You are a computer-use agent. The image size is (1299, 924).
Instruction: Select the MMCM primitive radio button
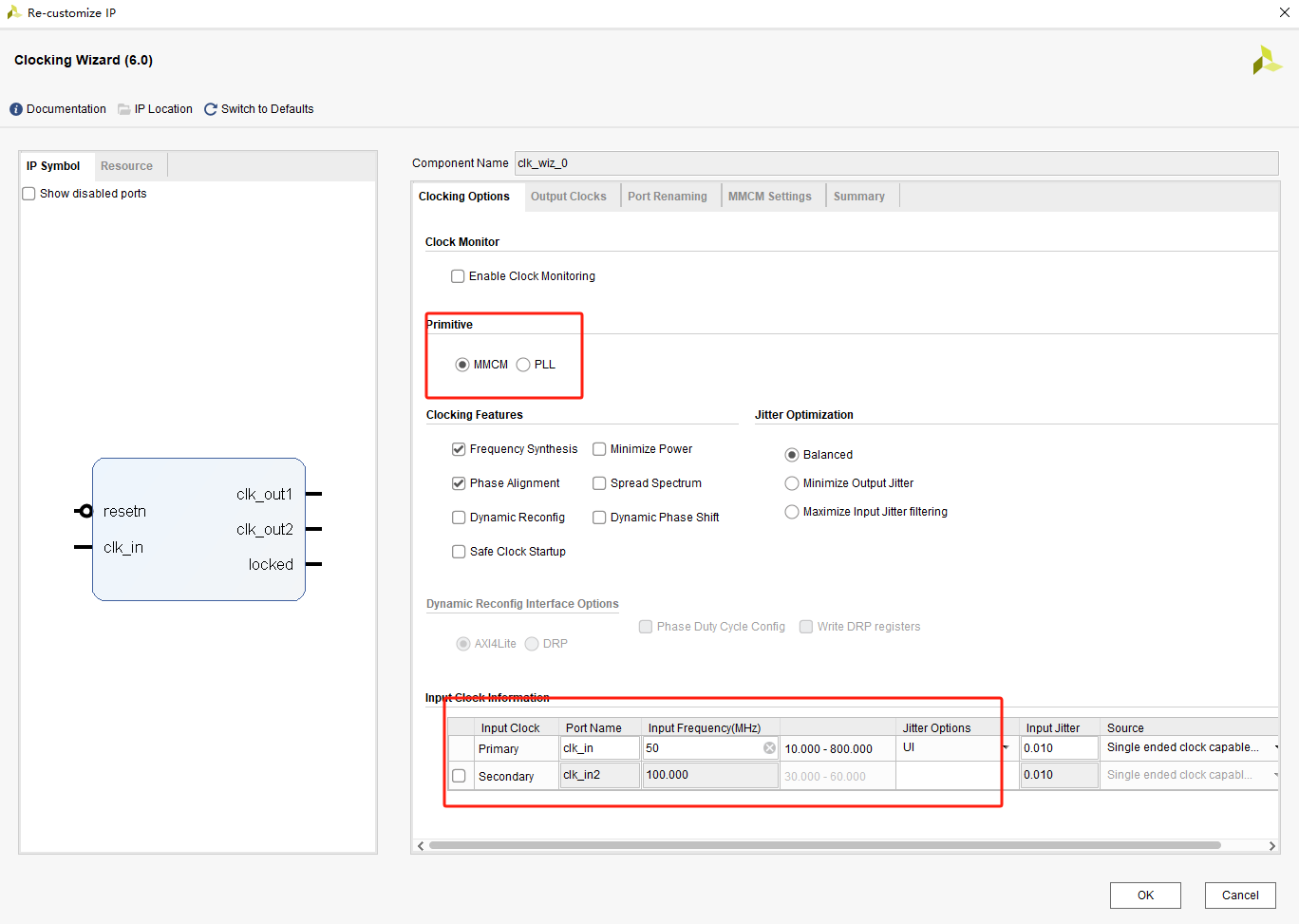pyautogui.click(x=462, y=365)
